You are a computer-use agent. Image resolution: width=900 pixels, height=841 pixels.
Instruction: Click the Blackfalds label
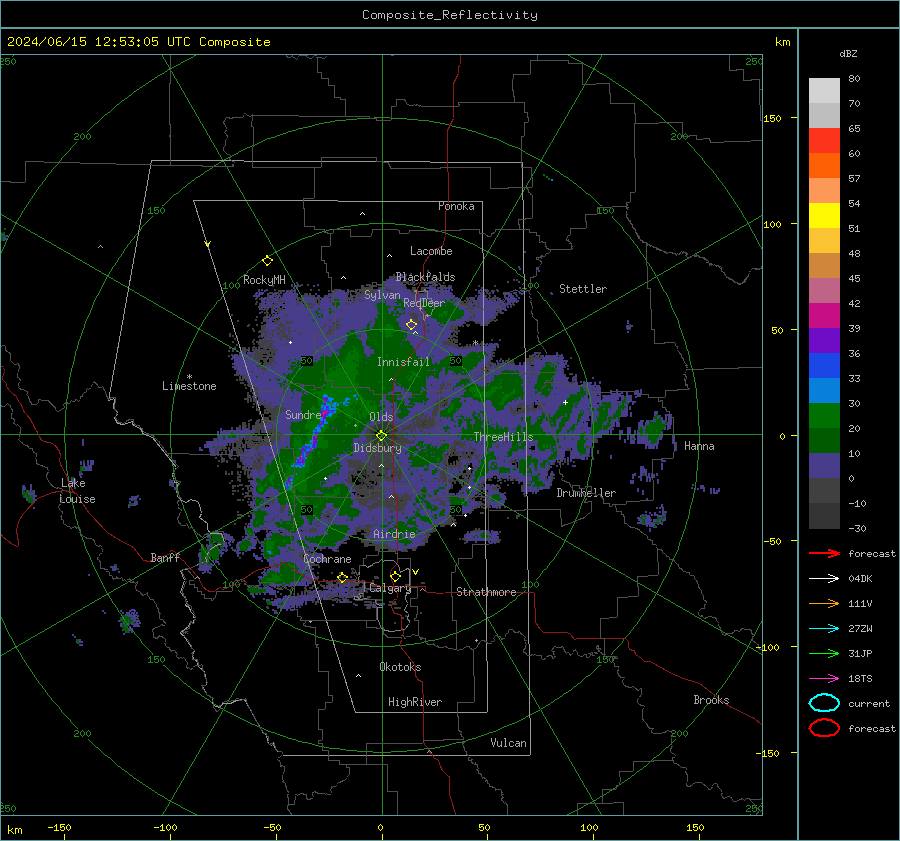[x=425, y=277]
